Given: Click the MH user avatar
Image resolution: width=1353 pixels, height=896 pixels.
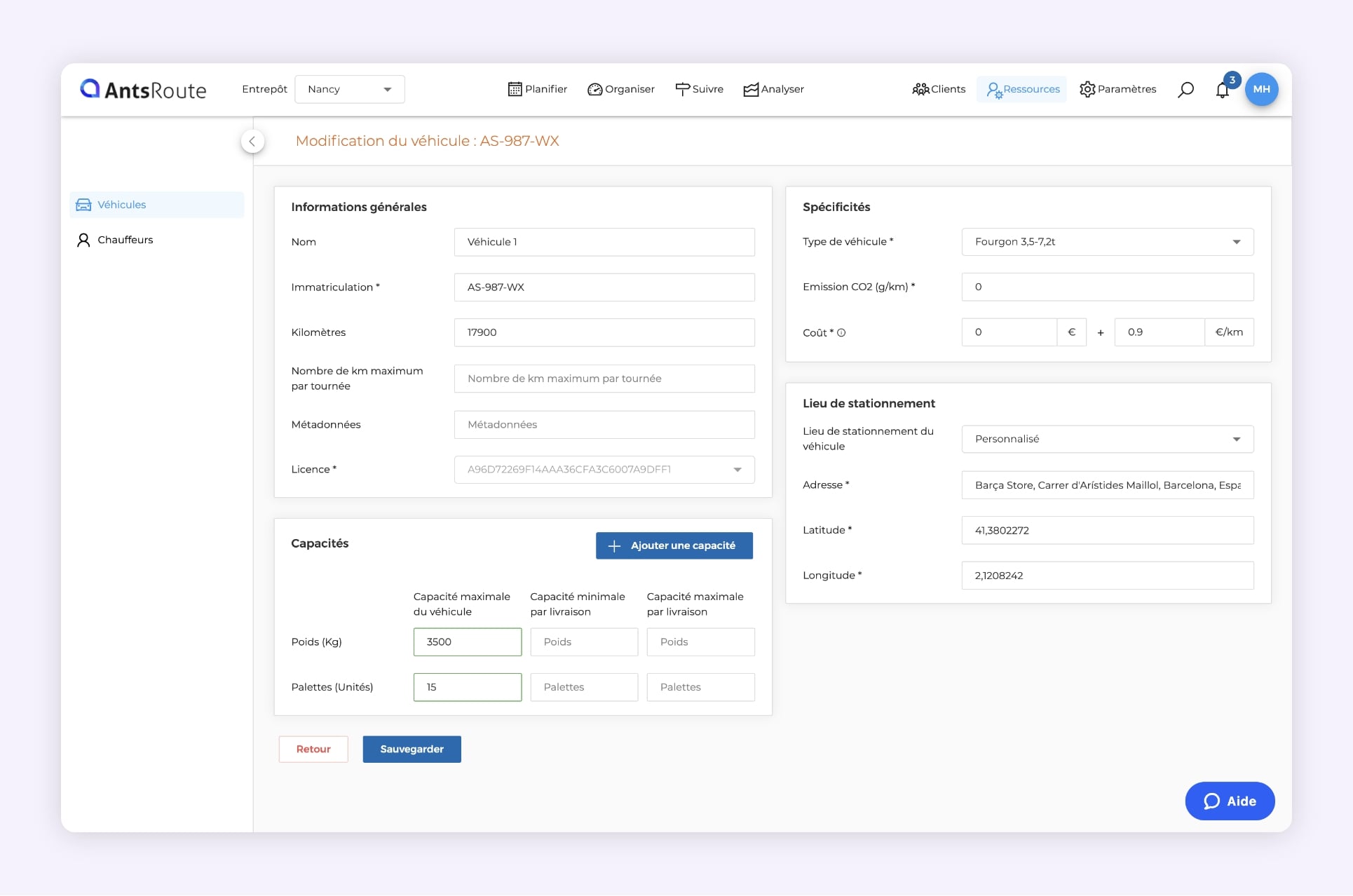Looking at the screenshot, I should (x=1261, y=89).
